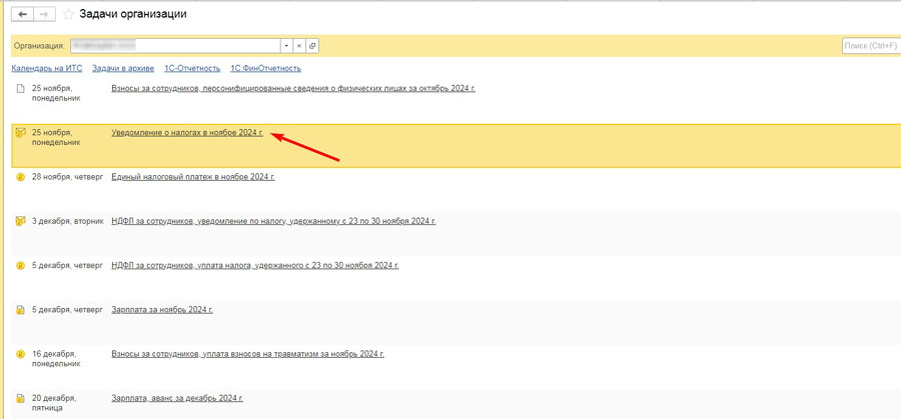Viewport: 901px width, 419px height.
Task: Click the Задачи организации page title
Action: 133,15
